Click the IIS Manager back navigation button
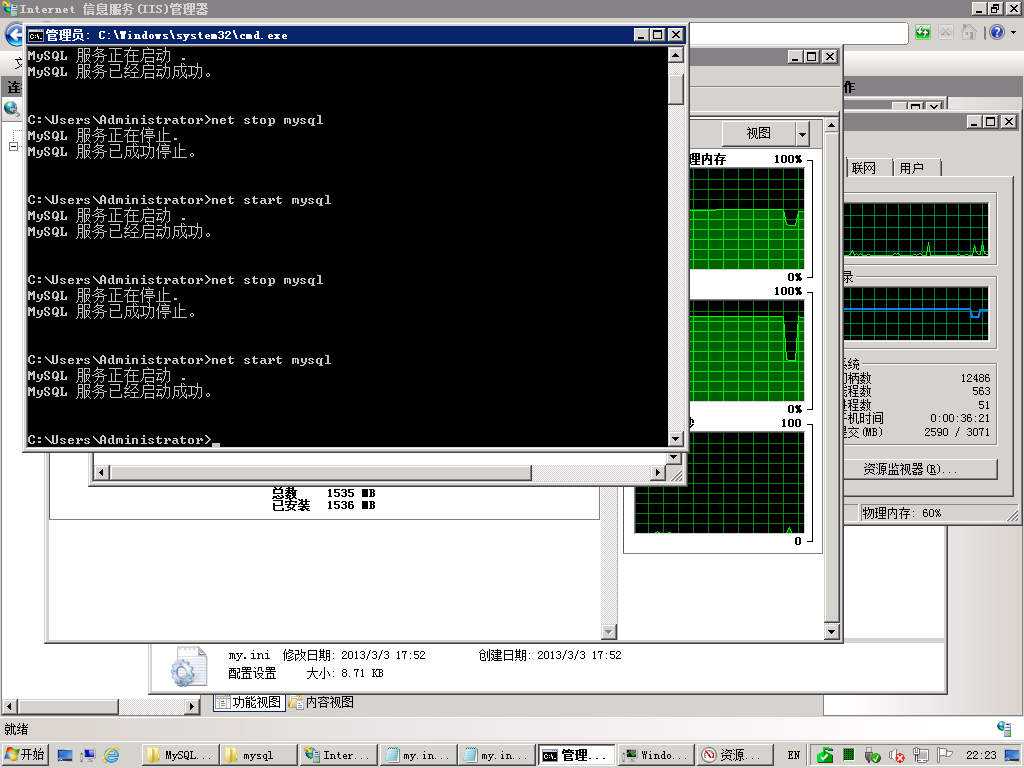Screen dimensions: 1024x768 coord(13,35)
